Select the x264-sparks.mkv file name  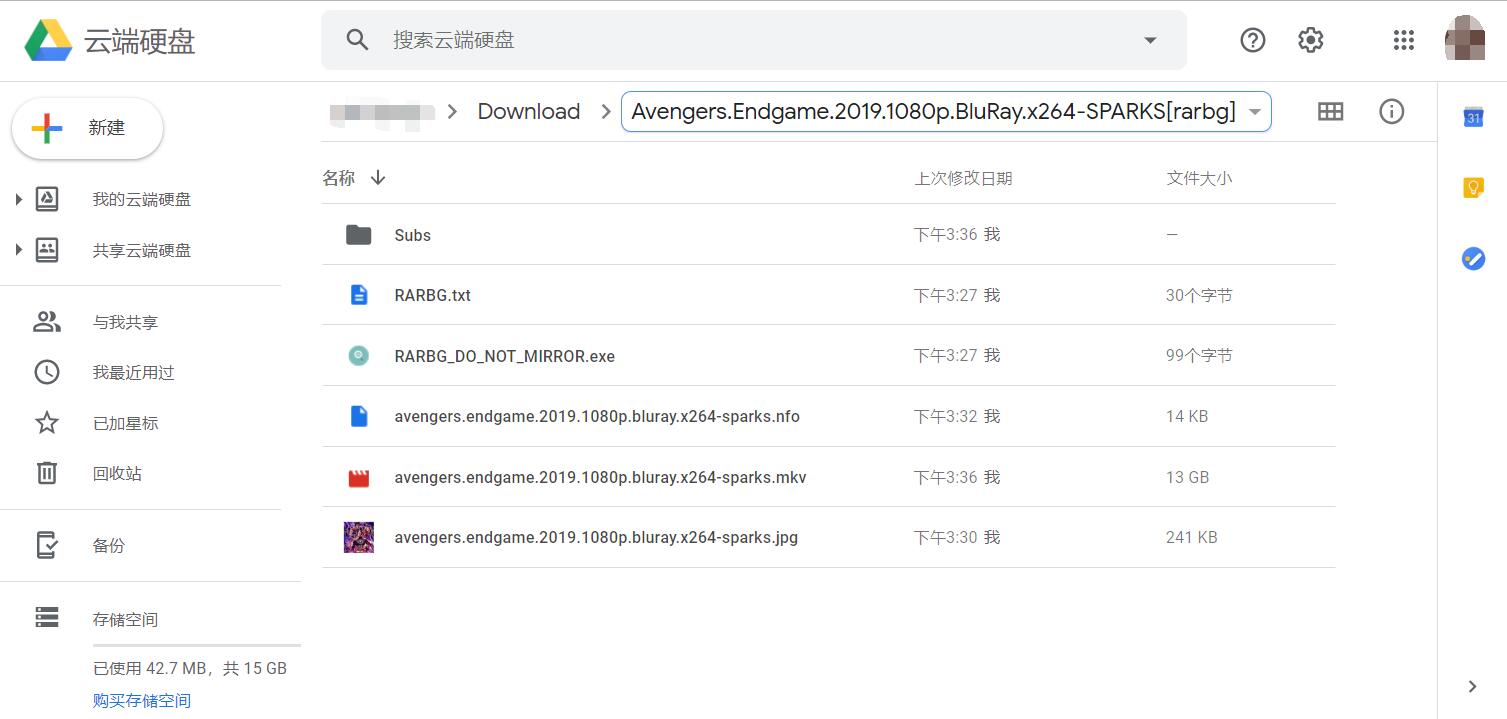600,477
